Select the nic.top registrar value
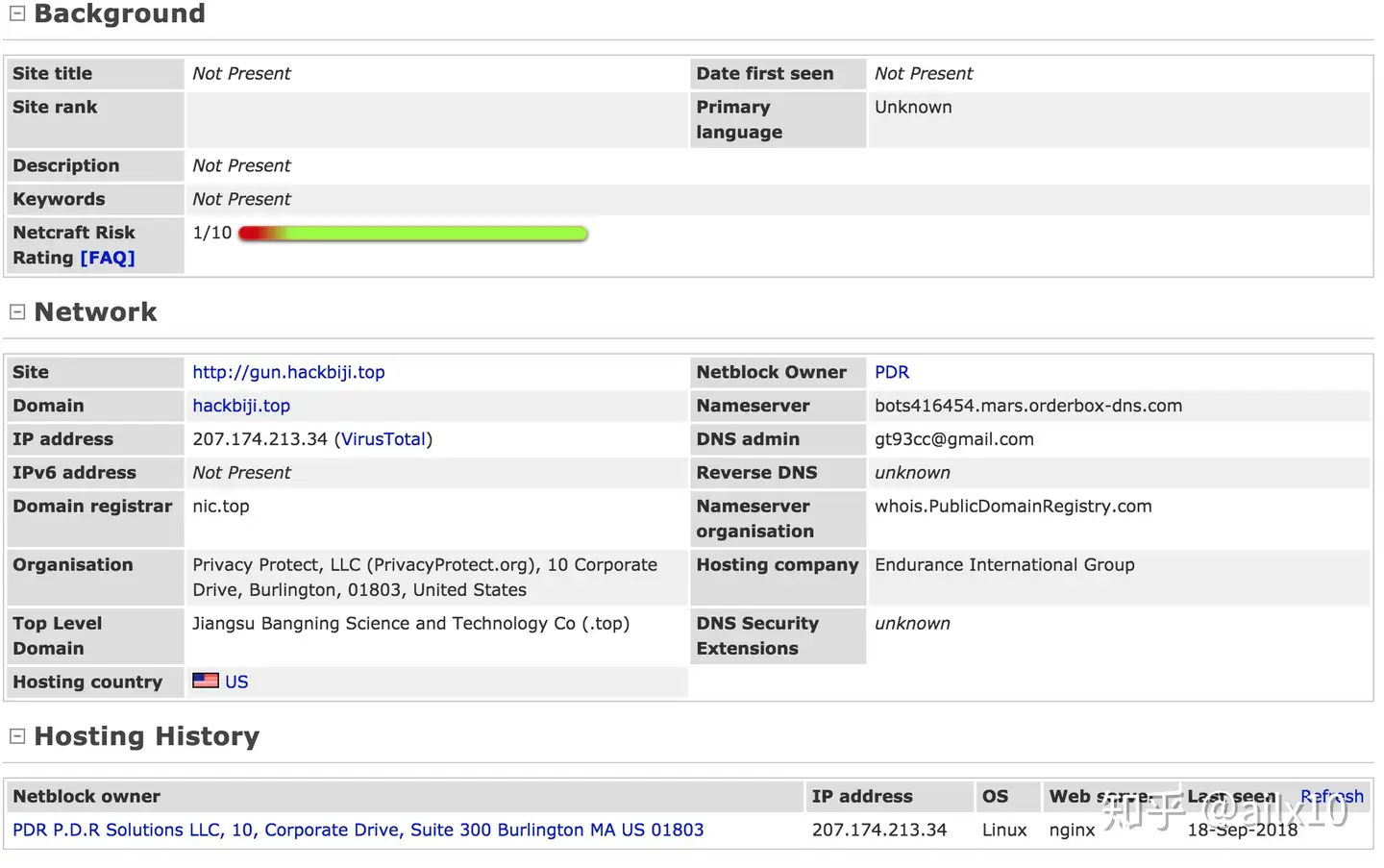 221,507
